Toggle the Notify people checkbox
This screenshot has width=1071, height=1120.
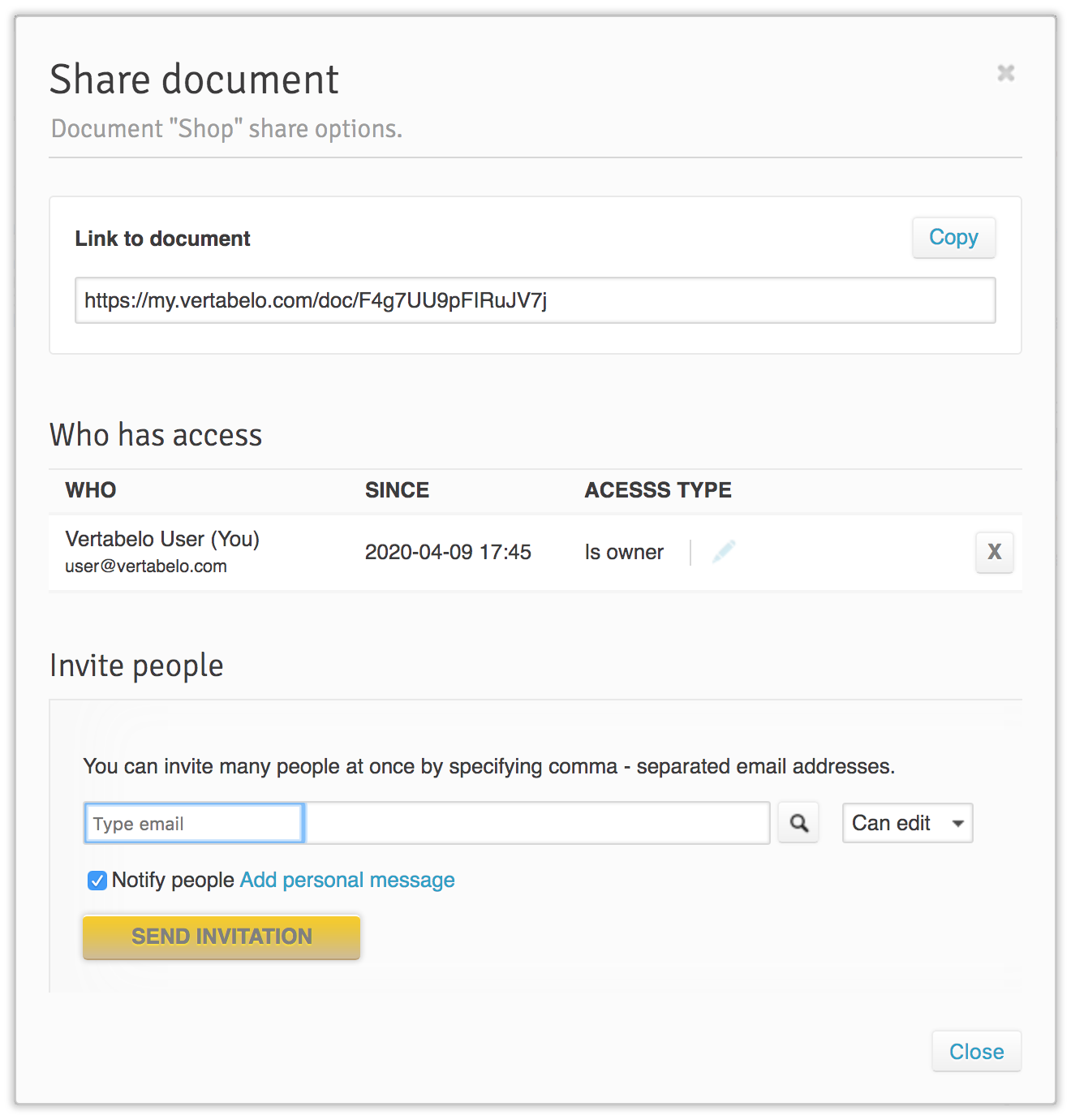pos(97,881)
